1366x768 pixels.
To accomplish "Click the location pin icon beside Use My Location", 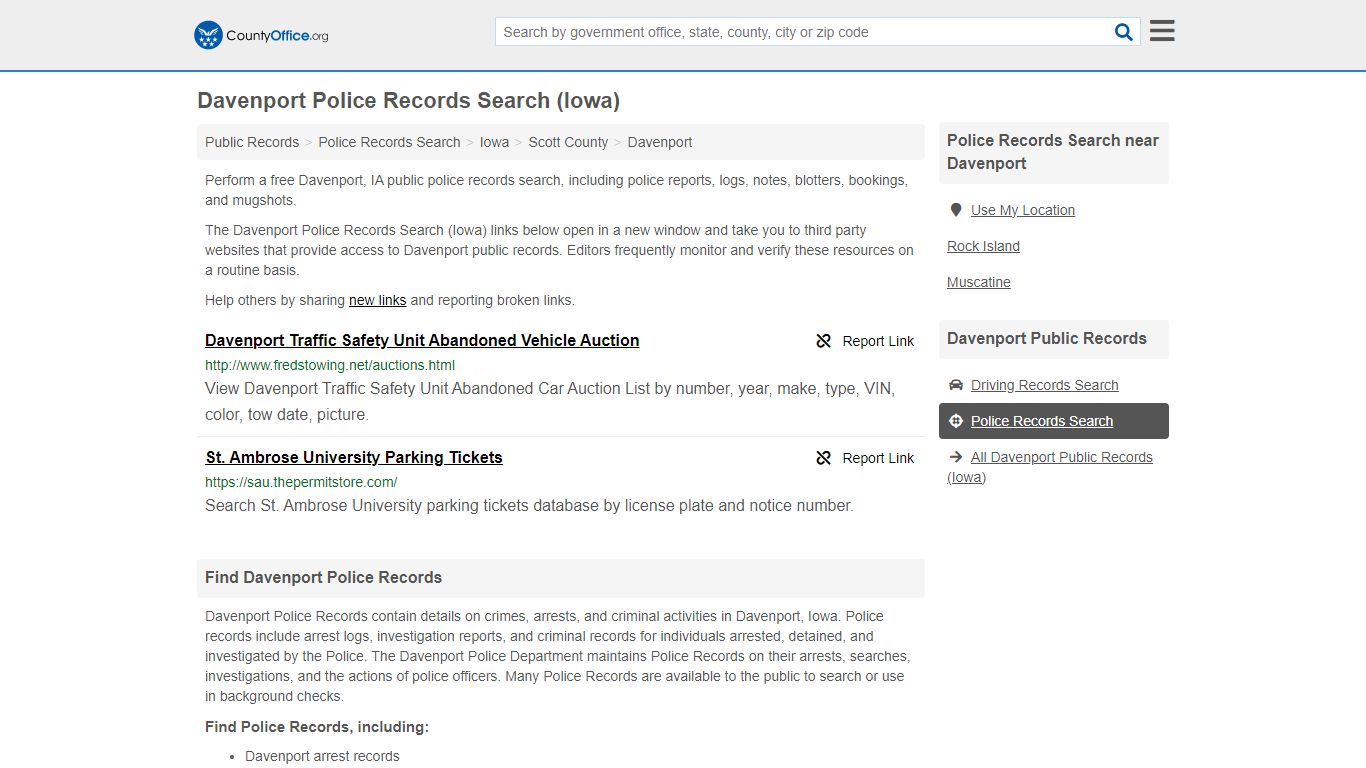I will [x=956, y=210].
